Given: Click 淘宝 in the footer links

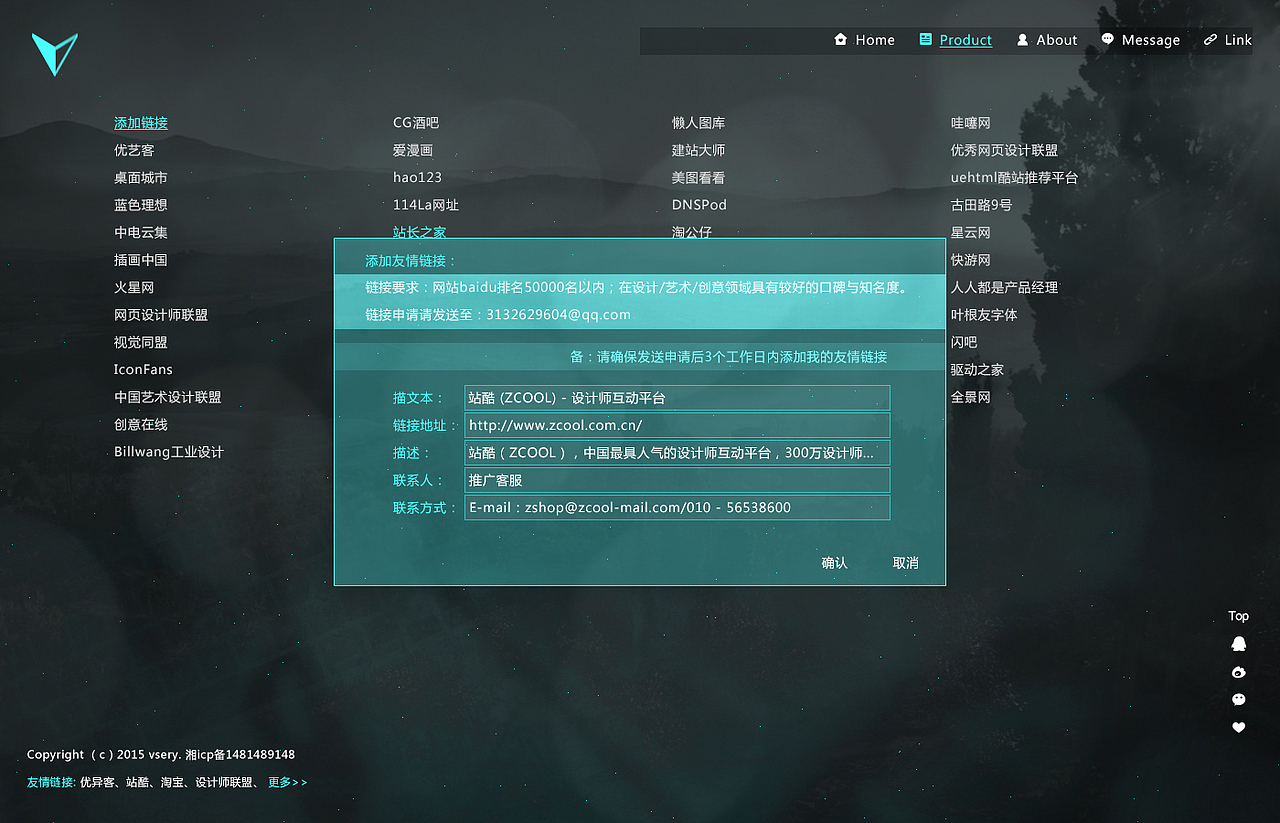Looking at the screenshot, I should [x=171, y=782].
